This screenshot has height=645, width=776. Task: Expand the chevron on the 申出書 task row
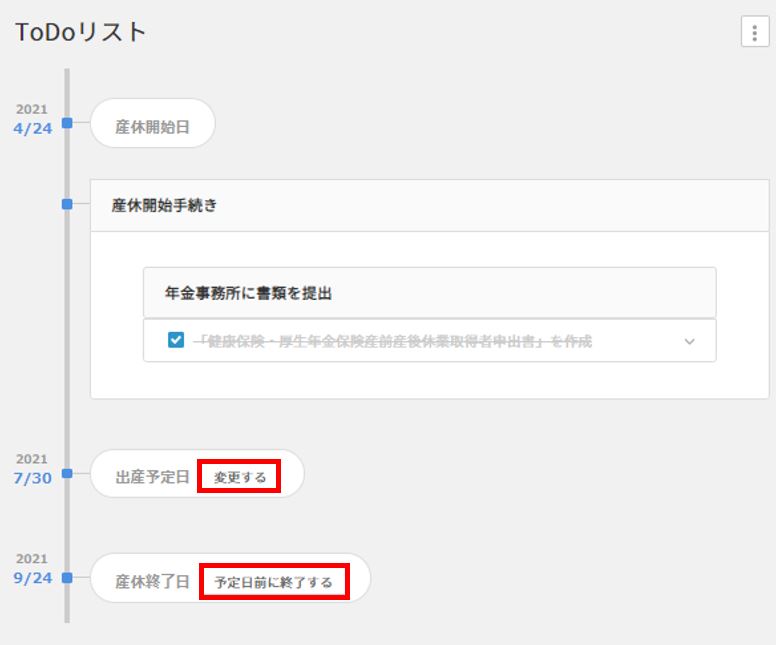tap(689, 341)
